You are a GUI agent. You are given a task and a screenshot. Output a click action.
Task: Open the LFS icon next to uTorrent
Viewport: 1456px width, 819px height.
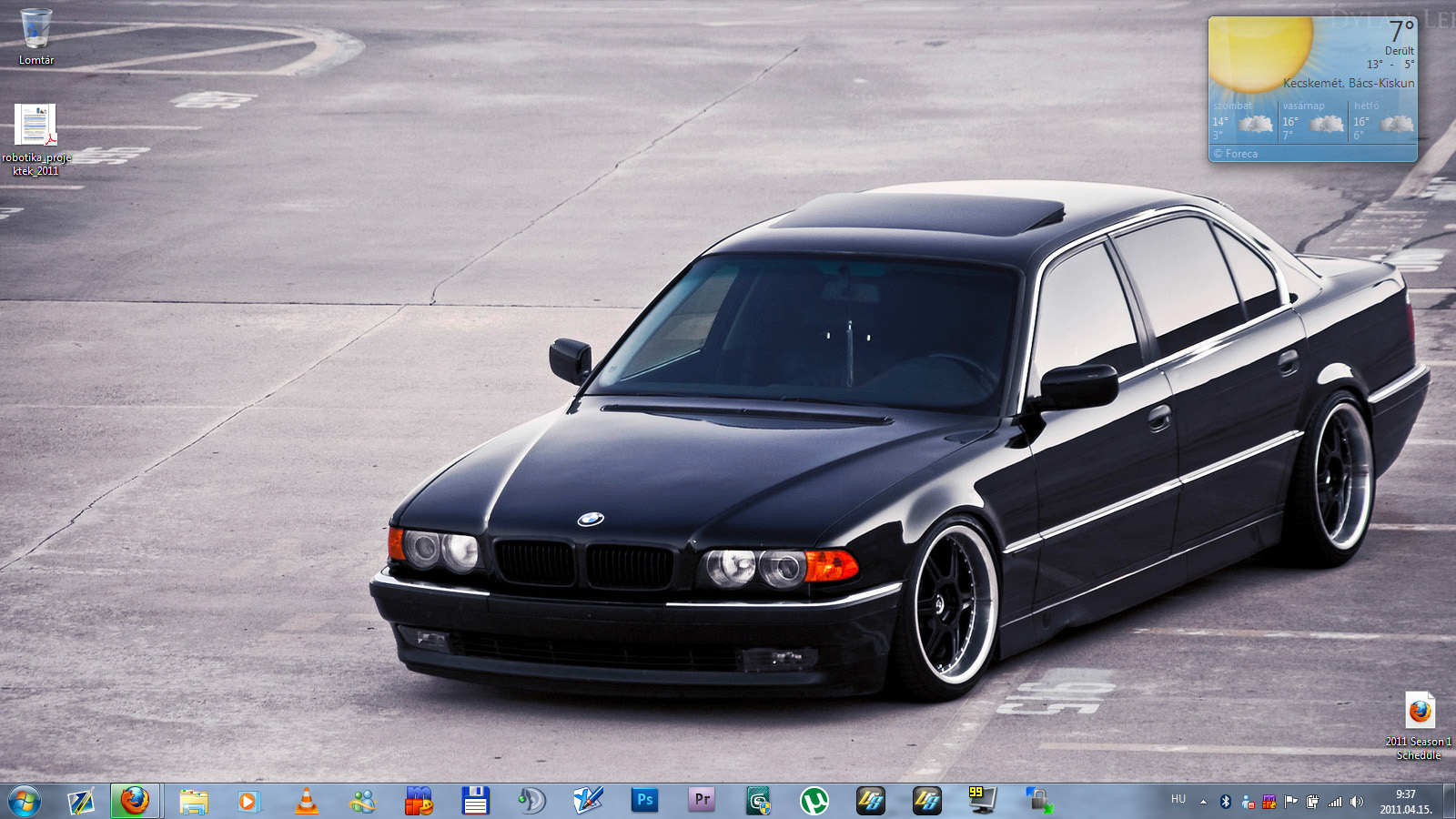coord(871,801)
